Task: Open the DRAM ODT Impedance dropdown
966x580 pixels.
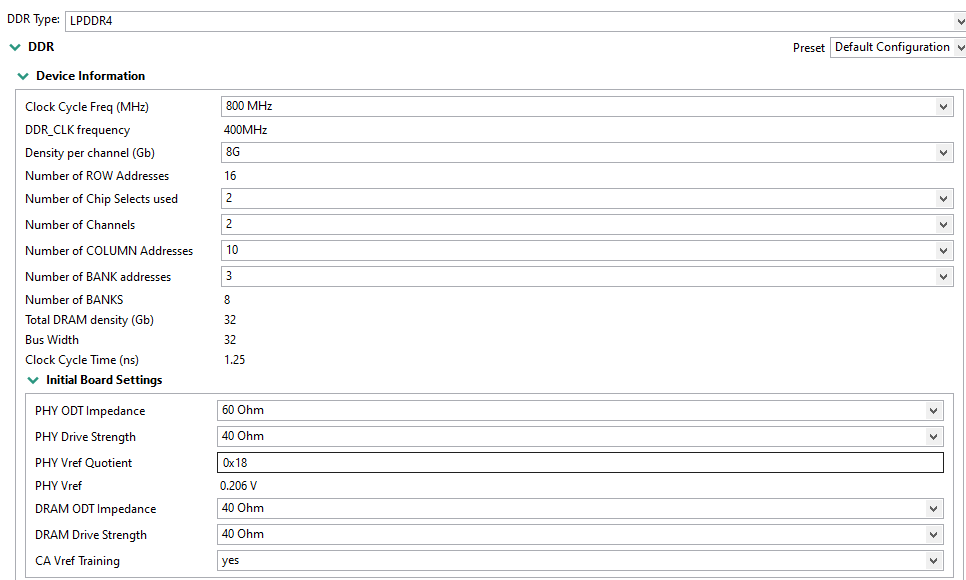Action: [x=580, y=509]
